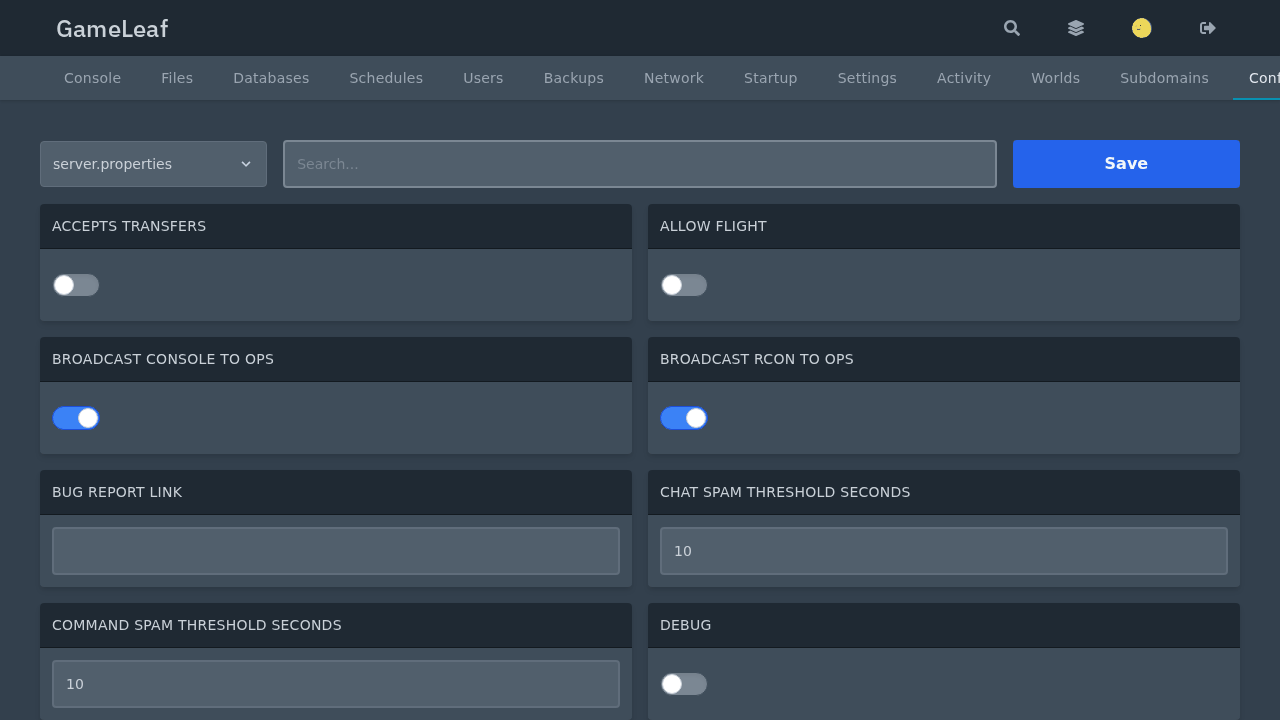Viewport: 1280px width, 720px height.
Task: Switch to the Console tab
Action: pos(92,78)
